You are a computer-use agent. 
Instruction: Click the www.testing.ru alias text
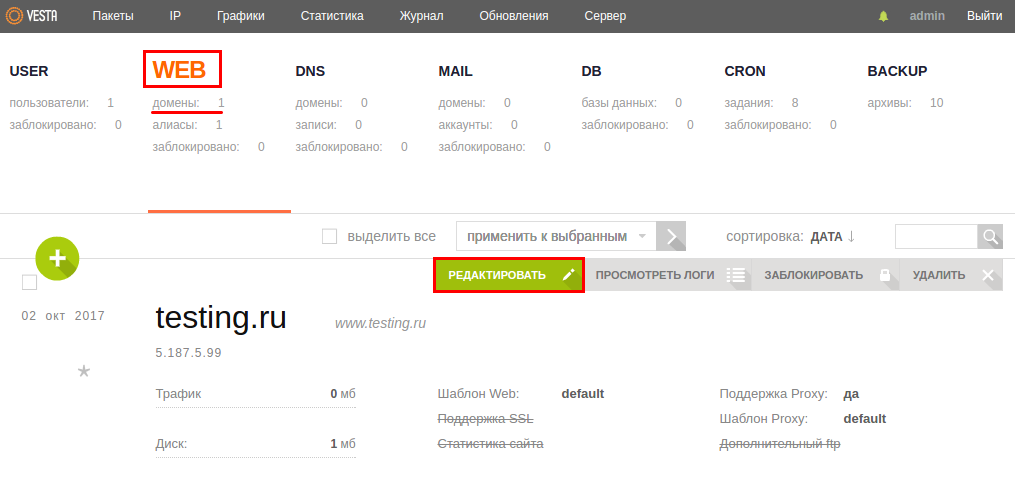(380, 323)
